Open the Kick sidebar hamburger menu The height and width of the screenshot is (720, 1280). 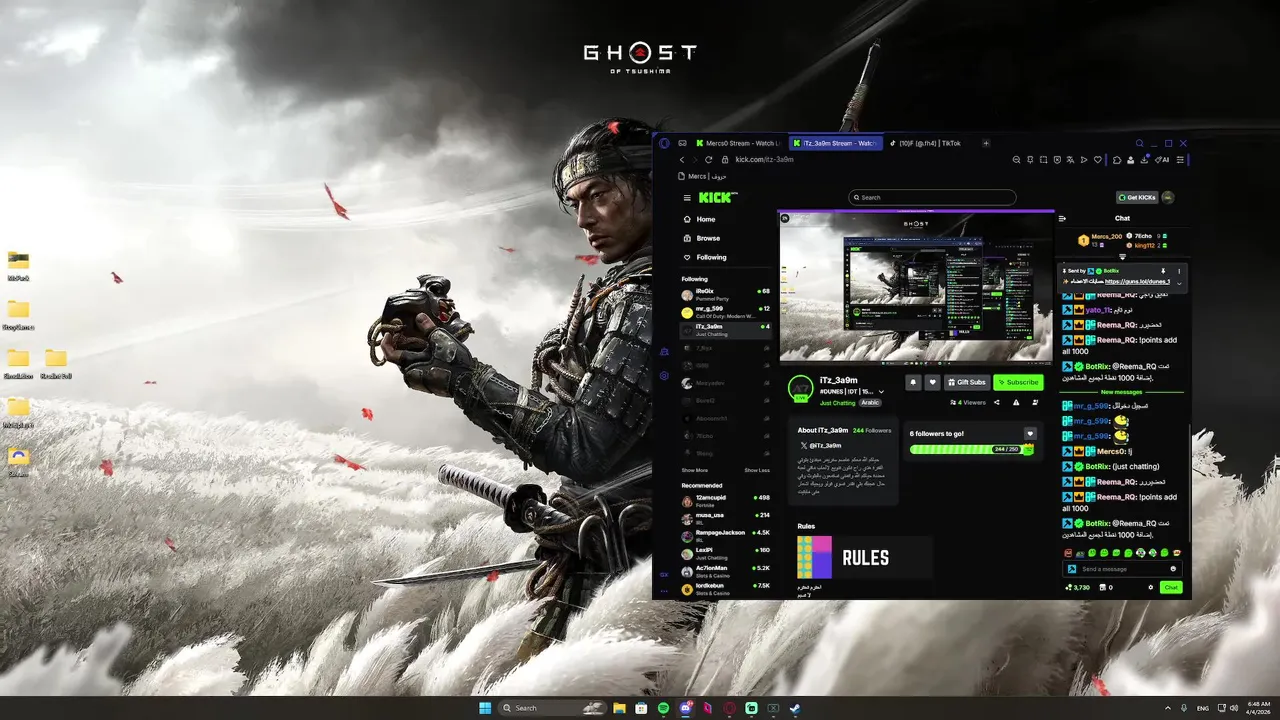click(687, 198)
